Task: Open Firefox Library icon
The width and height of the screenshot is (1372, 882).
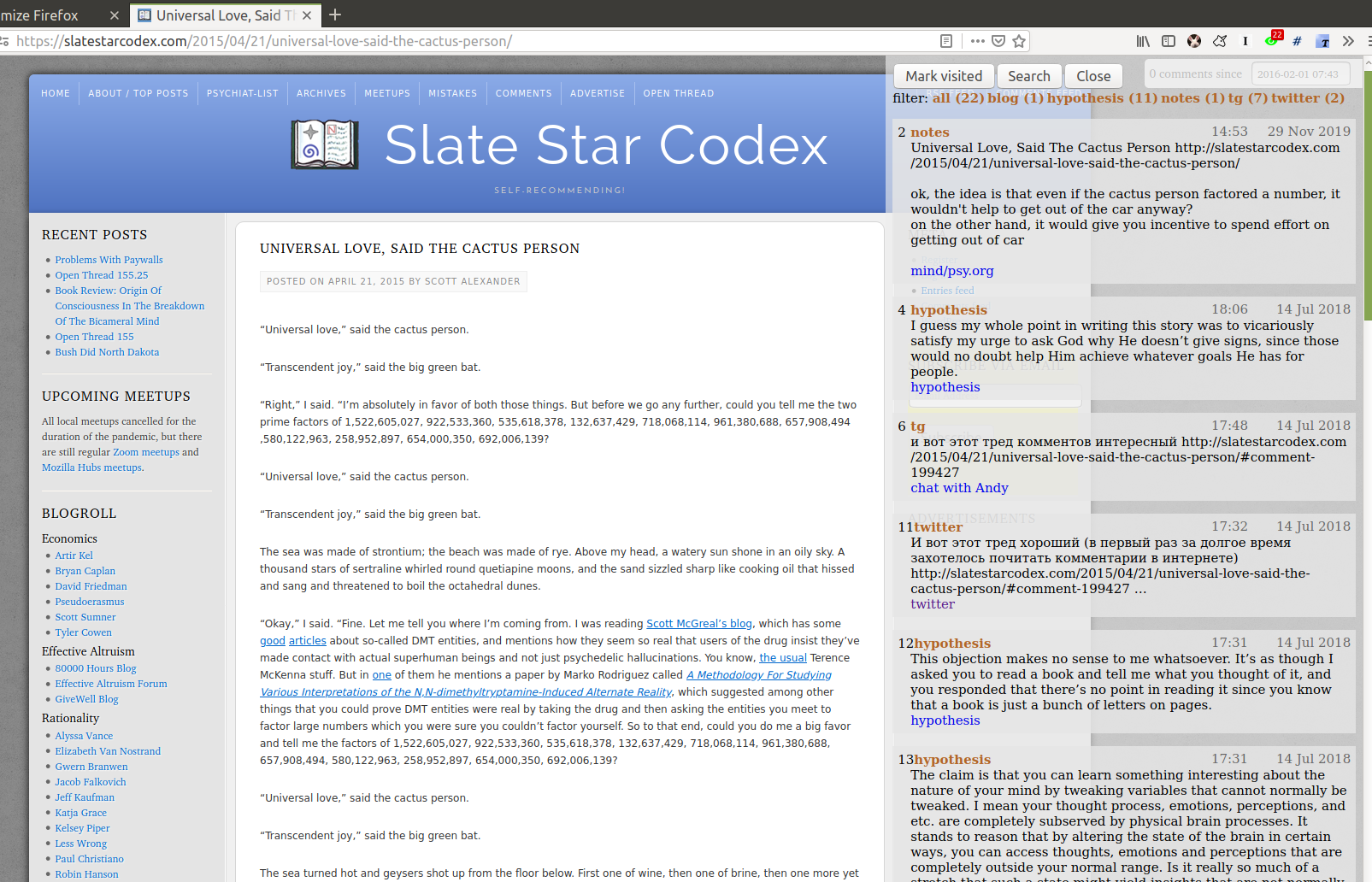Action: 1143,41
